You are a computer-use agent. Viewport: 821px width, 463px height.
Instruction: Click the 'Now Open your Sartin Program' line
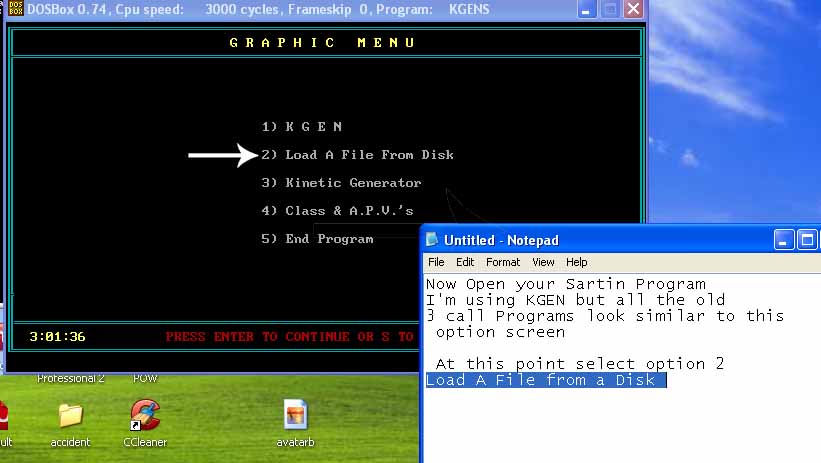(566, 284)
